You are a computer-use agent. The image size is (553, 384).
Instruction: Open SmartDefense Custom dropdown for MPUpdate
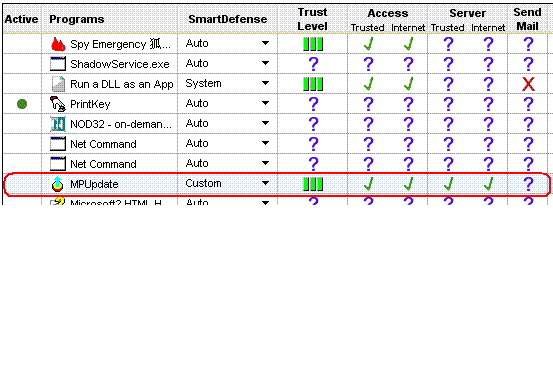pyautogui.click(x=266, y=183)
